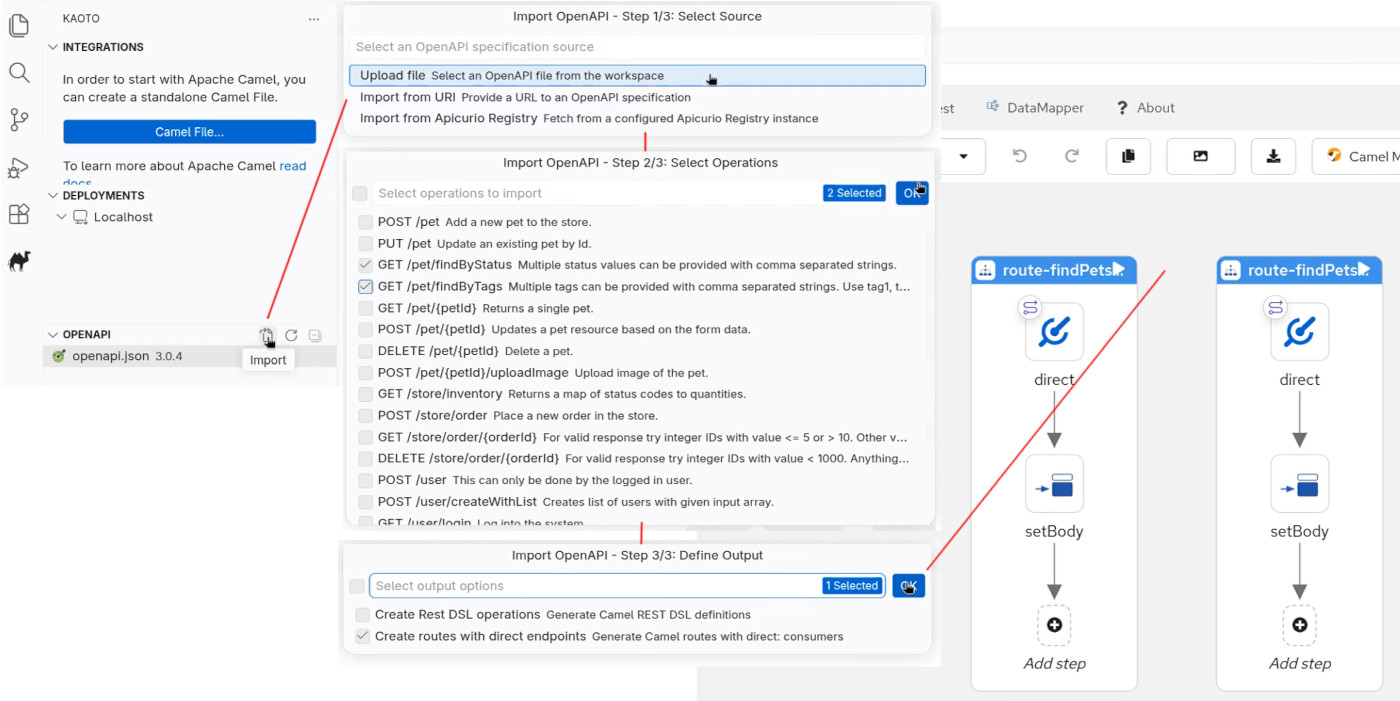Collapse all items in the OPENAPI section
Screen dimensions: 1400x701
pyautogui.click(x=315, y=335)
